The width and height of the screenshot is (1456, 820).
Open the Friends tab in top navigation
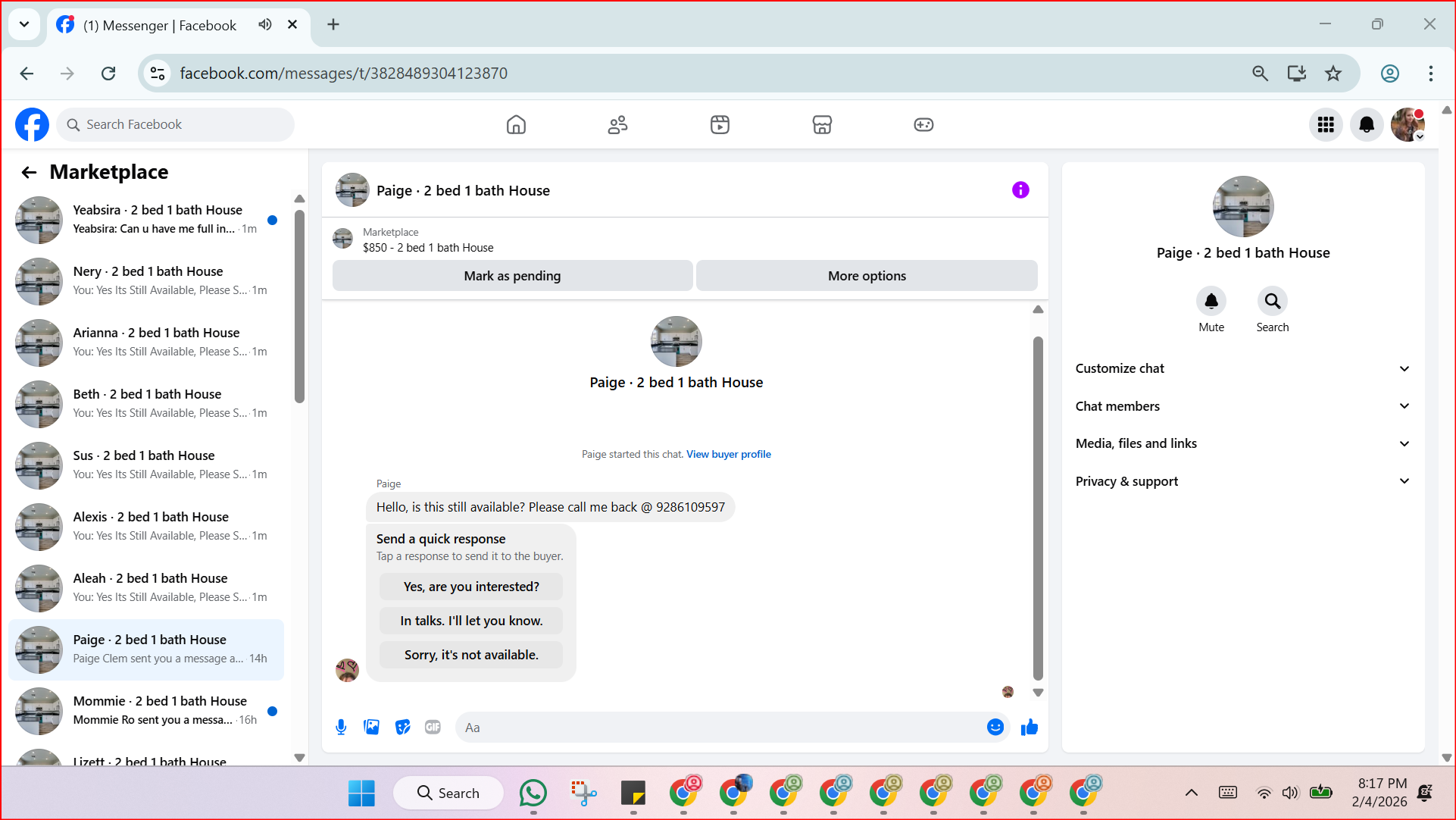tap(617, 124)
